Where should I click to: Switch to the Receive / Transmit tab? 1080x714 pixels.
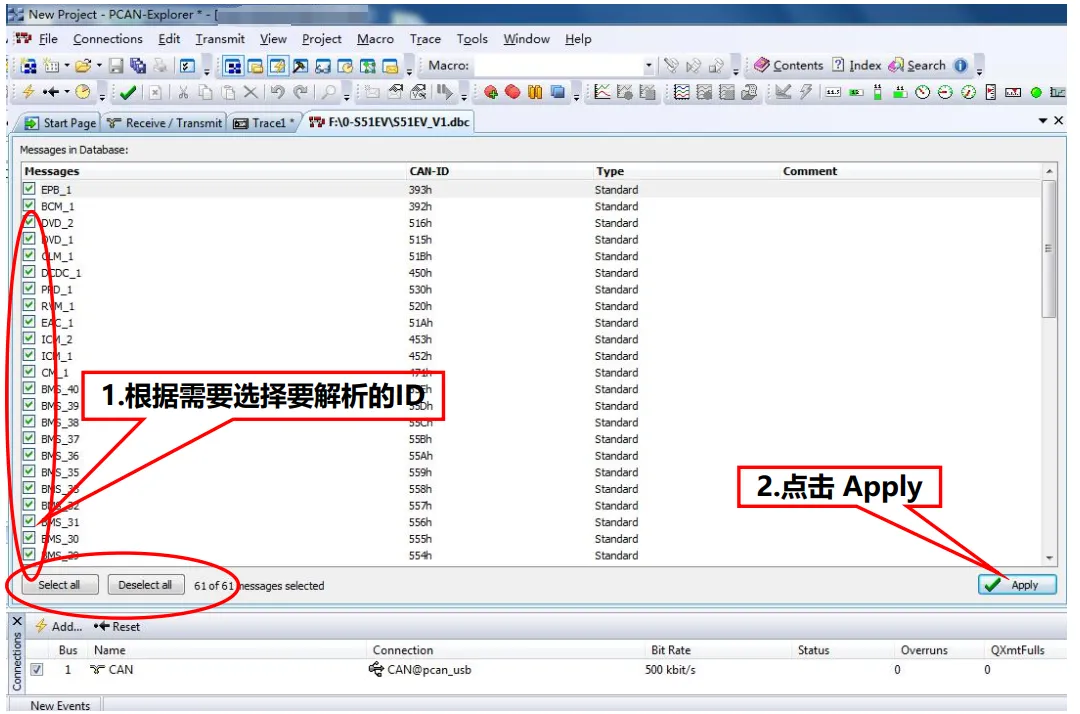(165, 123)
